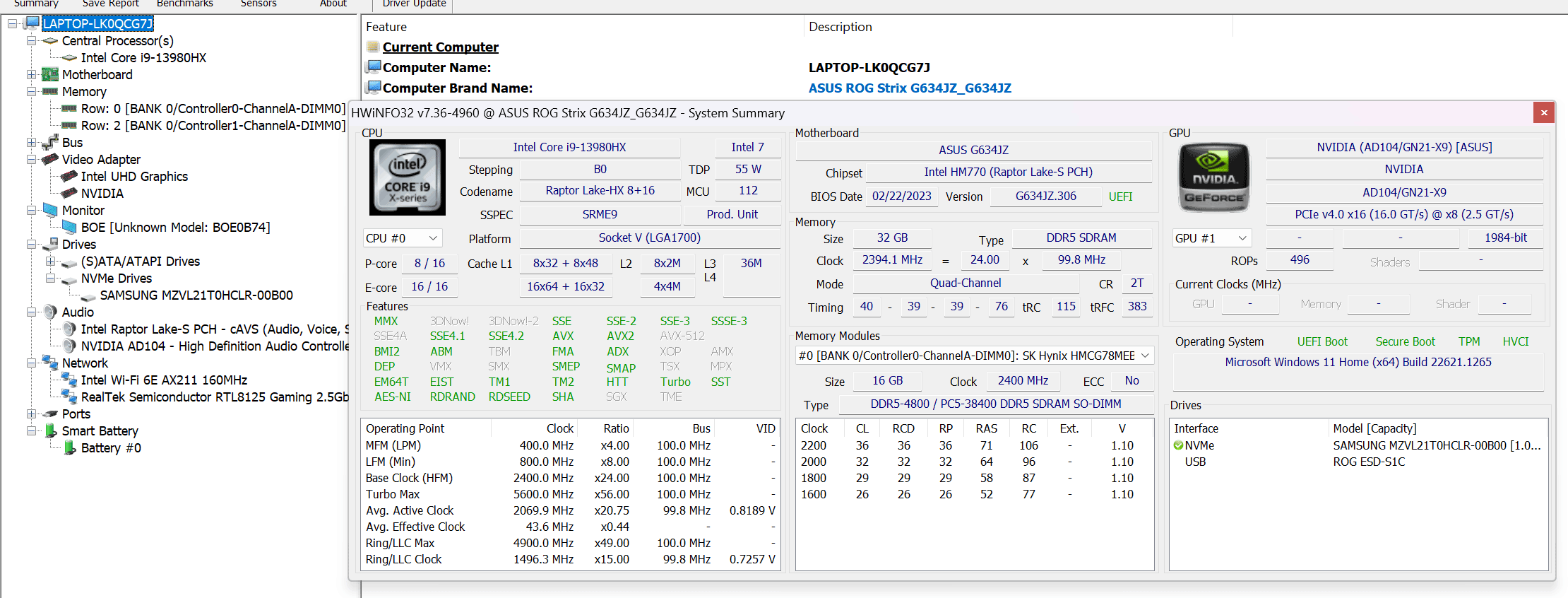Collapse the Central Processor(s) tree node
Screen dimensions: 1568x598
click(x=31, y=40)
